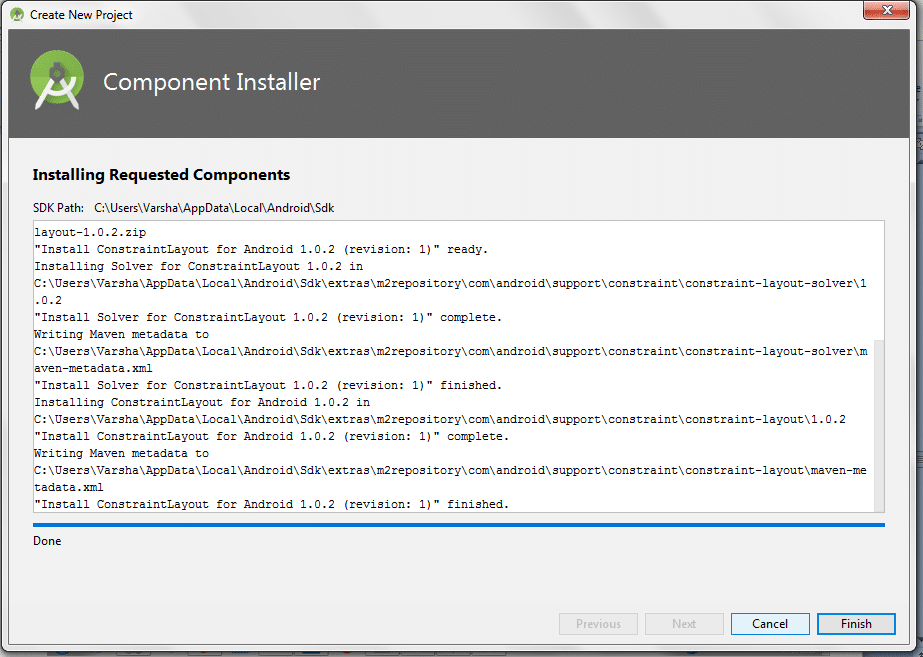Click the Android Studio icon in title bar
This screenshot has height=657, width=923.
pos(17,15)
